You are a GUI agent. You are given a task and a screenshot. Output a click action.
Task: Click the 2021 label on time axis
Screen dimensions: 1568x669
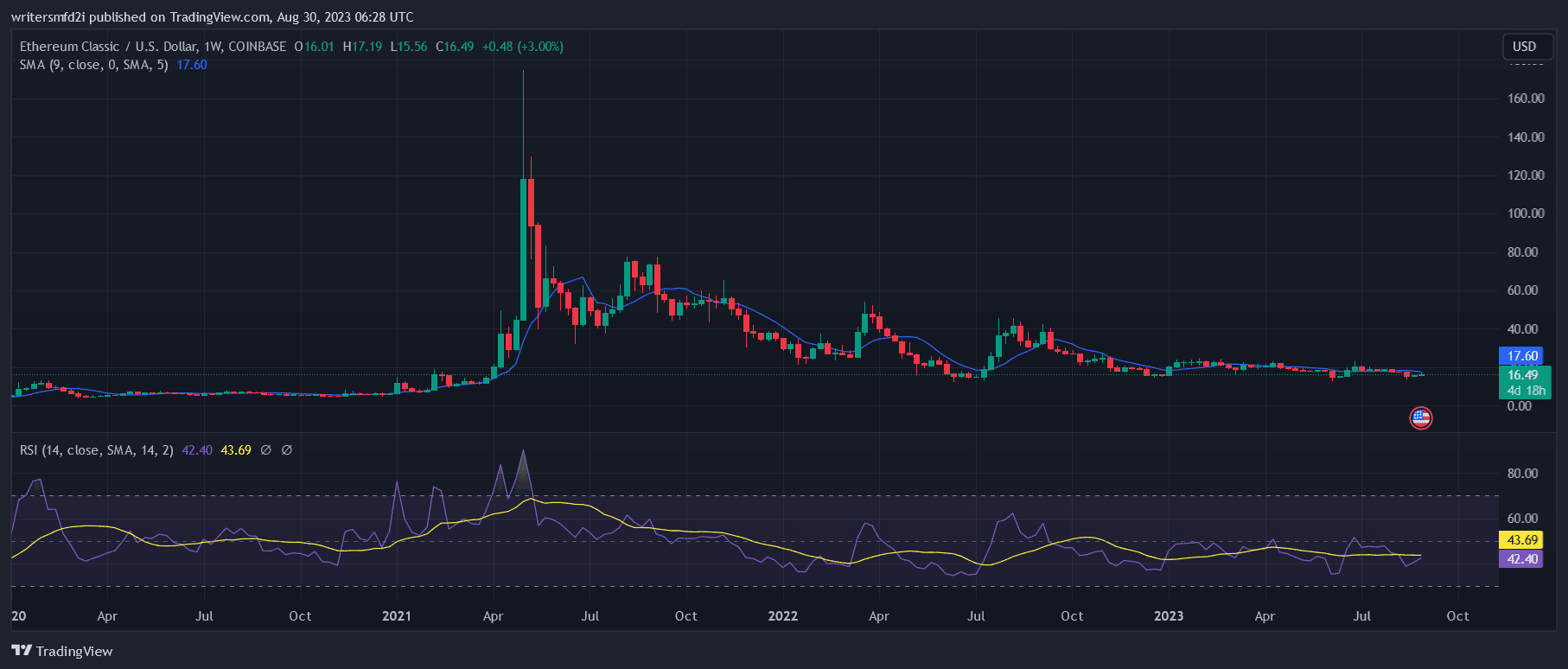397,616
